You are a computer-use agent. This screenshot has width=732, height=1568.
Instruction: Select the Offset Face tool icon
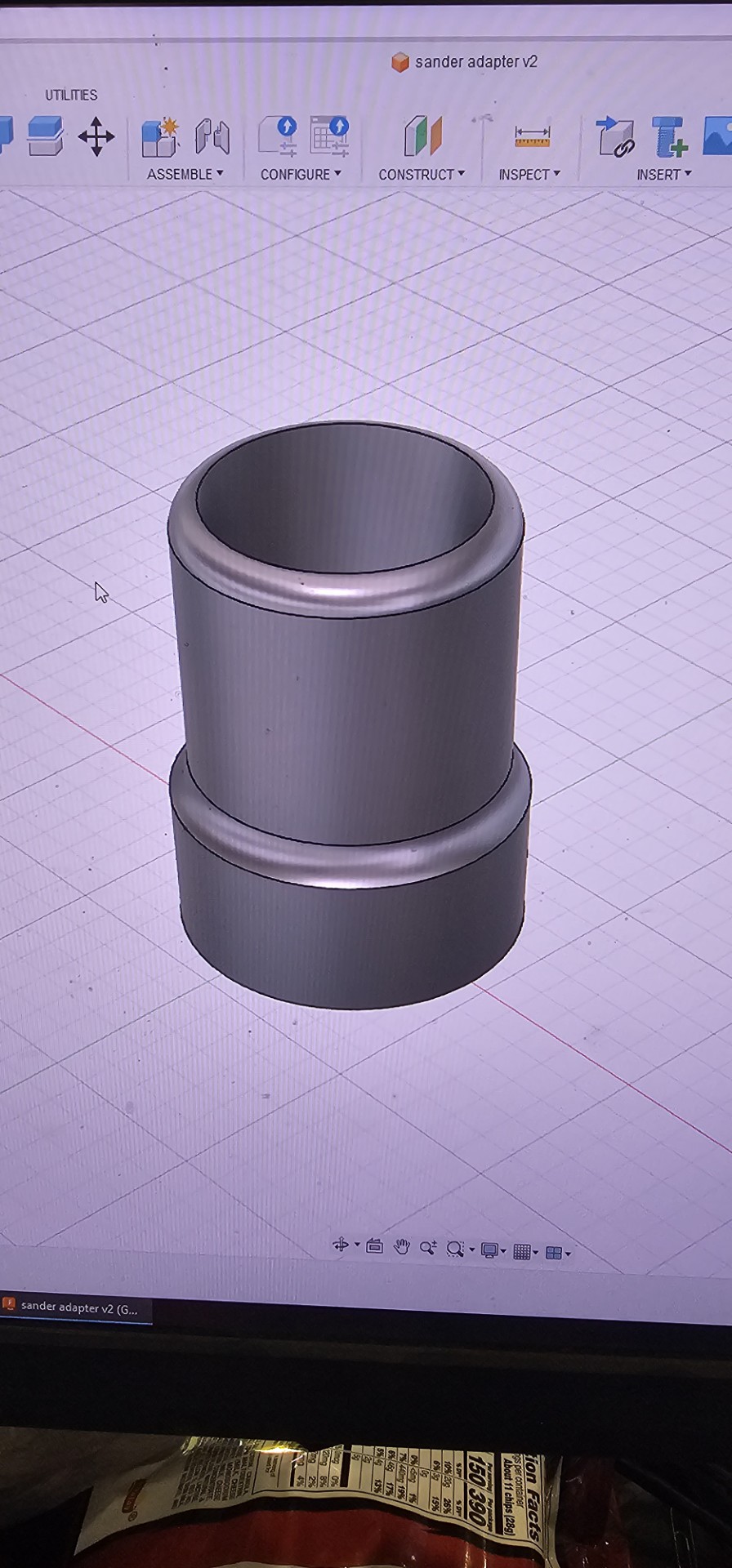coord(45,136)
